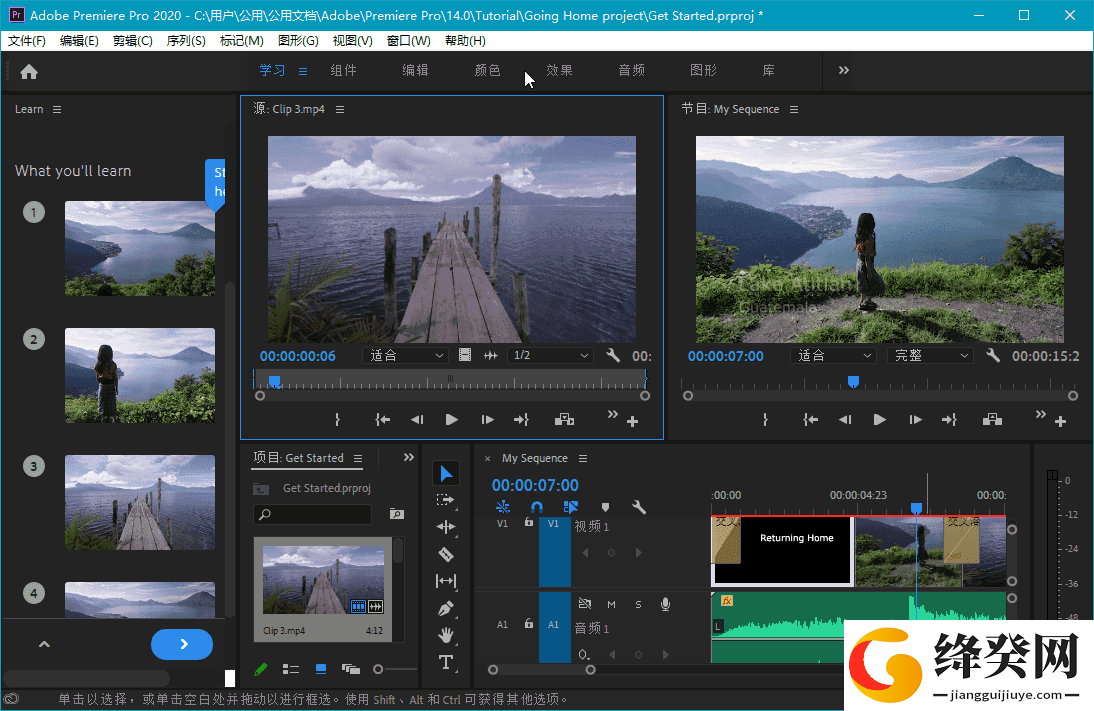Toggle lock on audio track A1
The height and width of the screenshot is (711, 1094).
point(529,624)
